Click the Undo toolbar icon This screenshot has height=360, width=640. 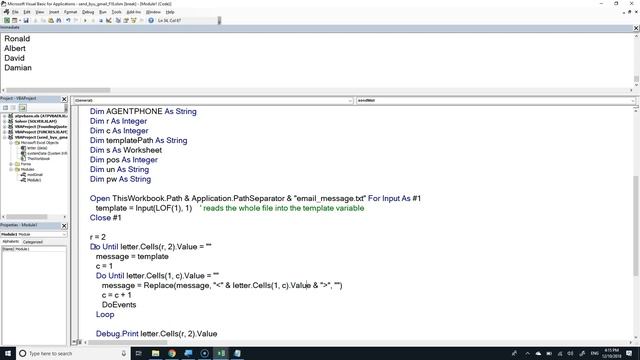68,20
